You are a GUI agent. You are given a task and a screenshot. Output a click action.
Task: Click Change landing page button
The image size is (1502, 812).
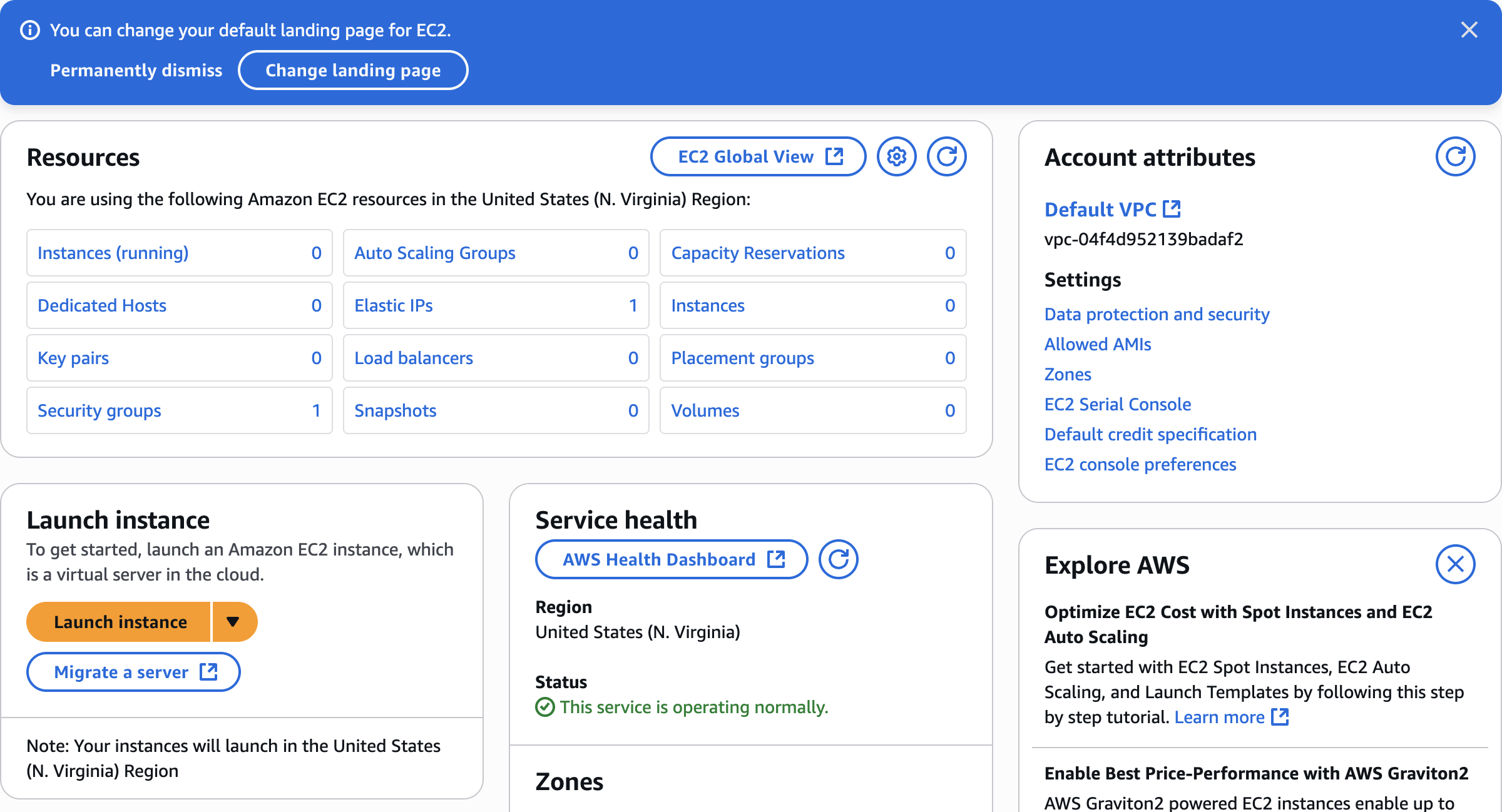click(x=353, y=70)
